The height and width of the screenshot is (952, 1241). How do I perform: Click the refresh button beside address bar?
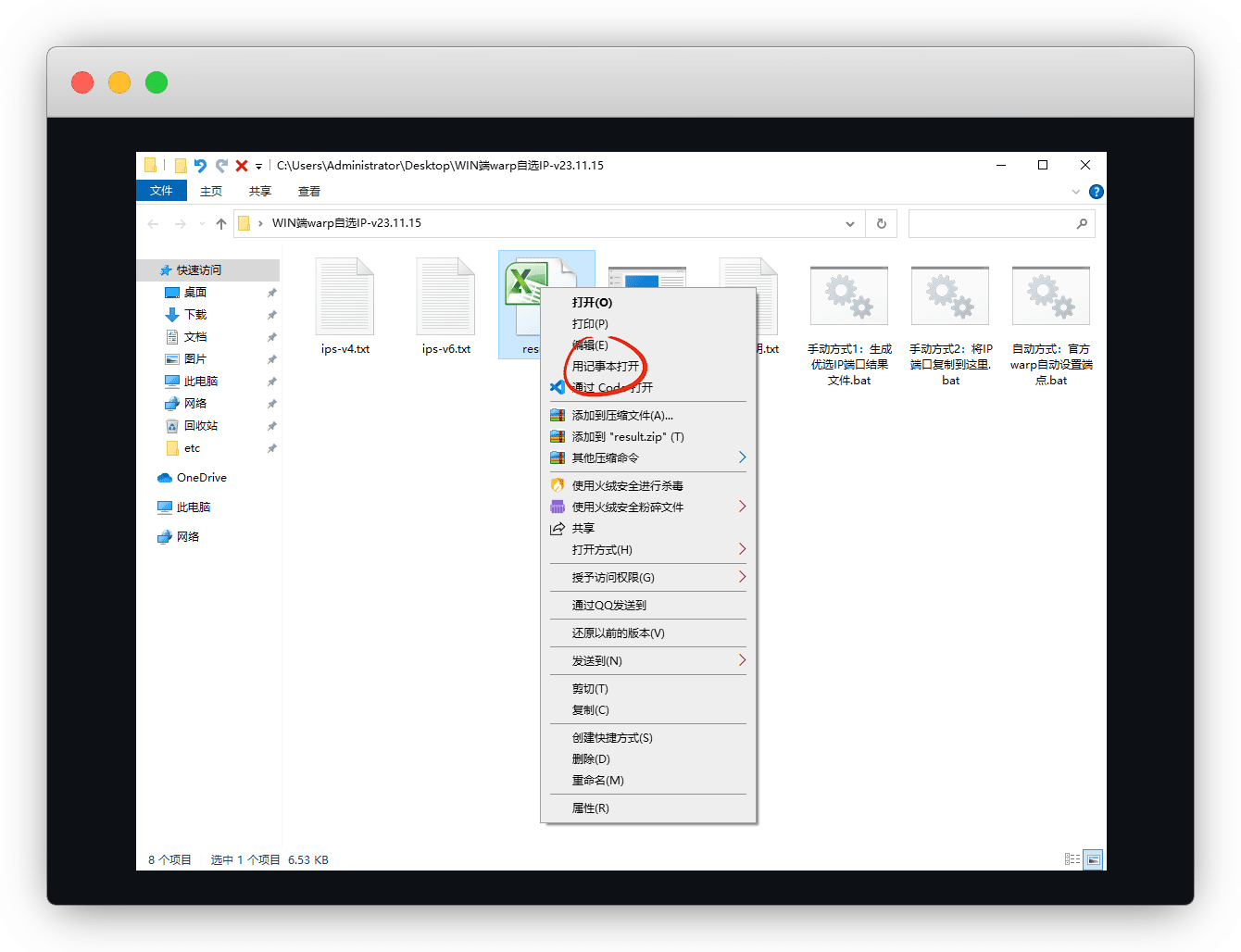click(x=881, y=223)
